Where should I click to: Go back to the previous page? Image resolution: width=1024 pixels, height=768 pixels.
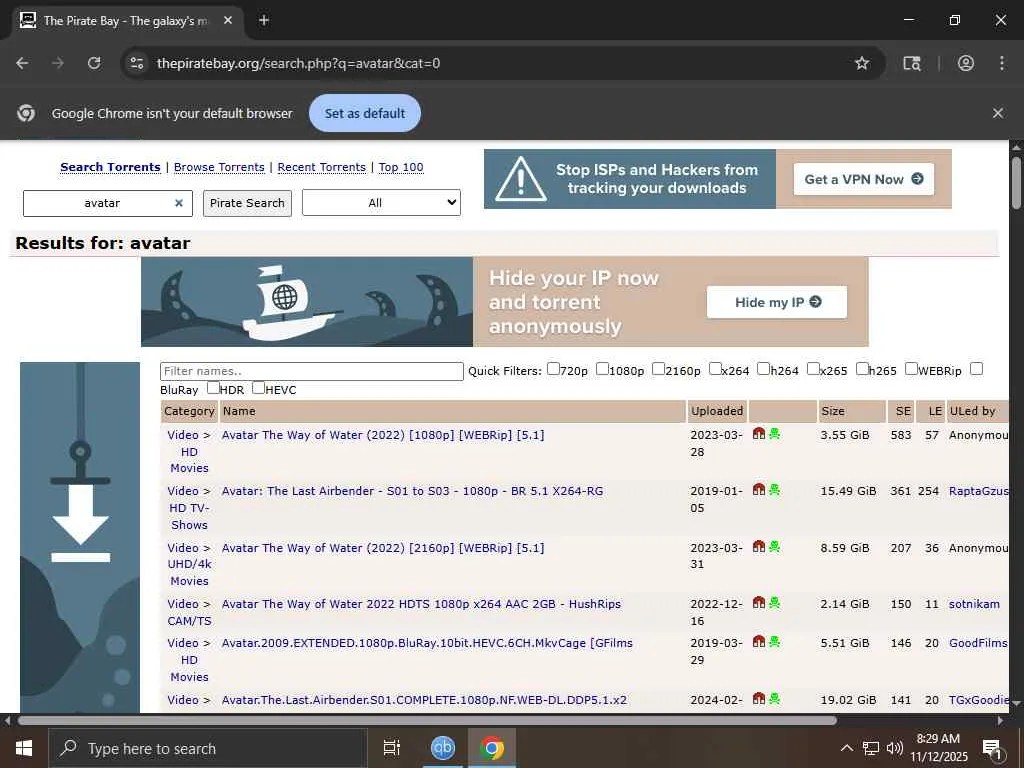coord(22,63)
